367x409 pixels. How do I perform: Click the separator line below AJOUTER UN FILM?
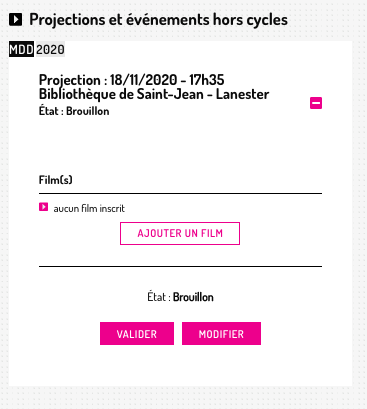[x=180, y=266]
